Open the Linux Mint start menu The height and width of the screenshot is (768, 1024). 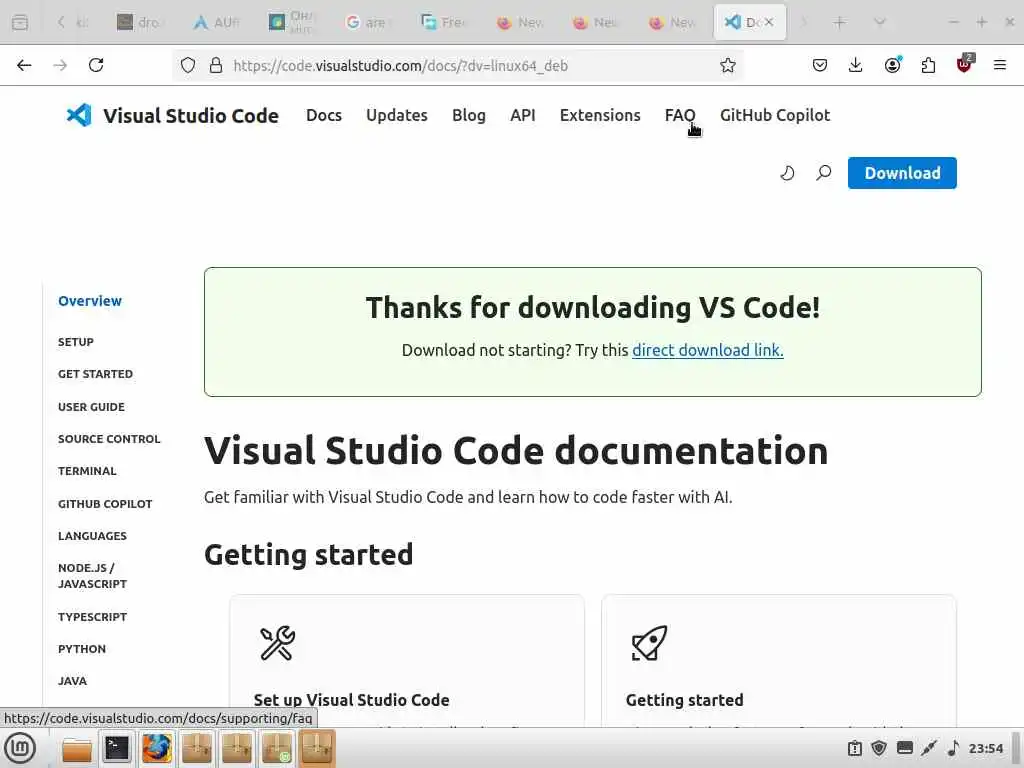tap(20, 748)
